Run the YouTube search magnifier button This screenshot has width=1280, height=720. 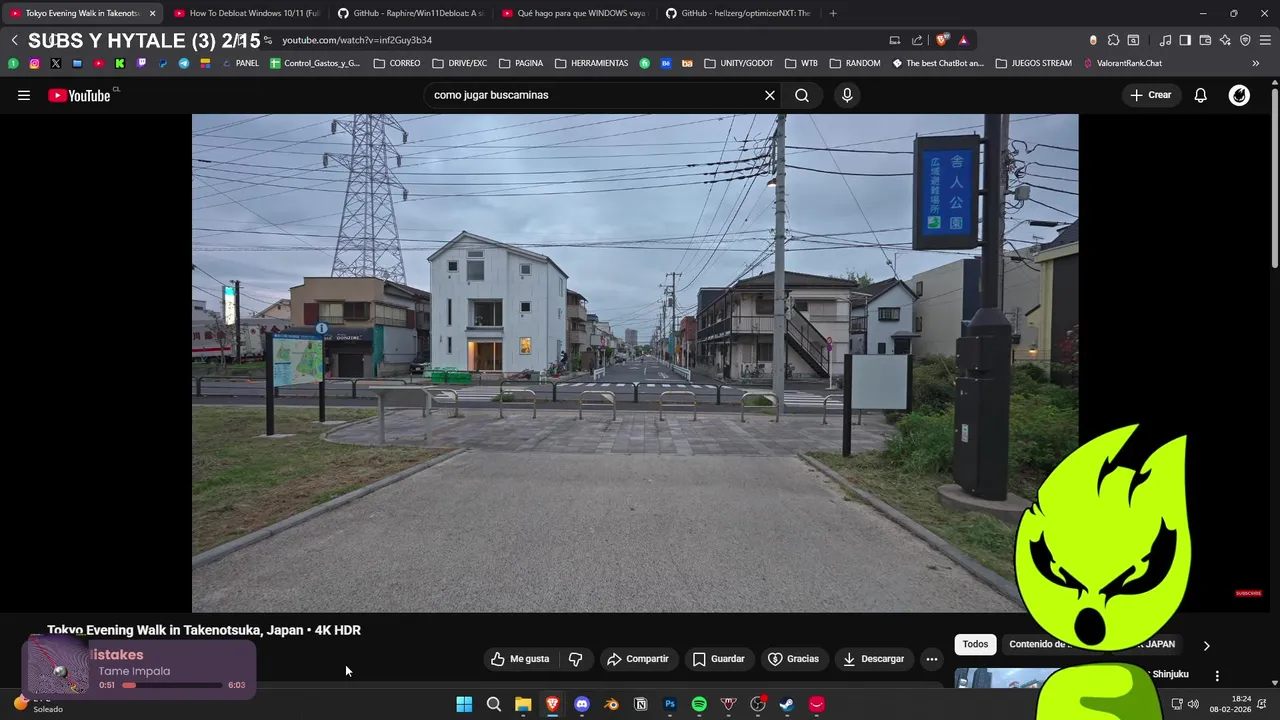coord(802,95)
